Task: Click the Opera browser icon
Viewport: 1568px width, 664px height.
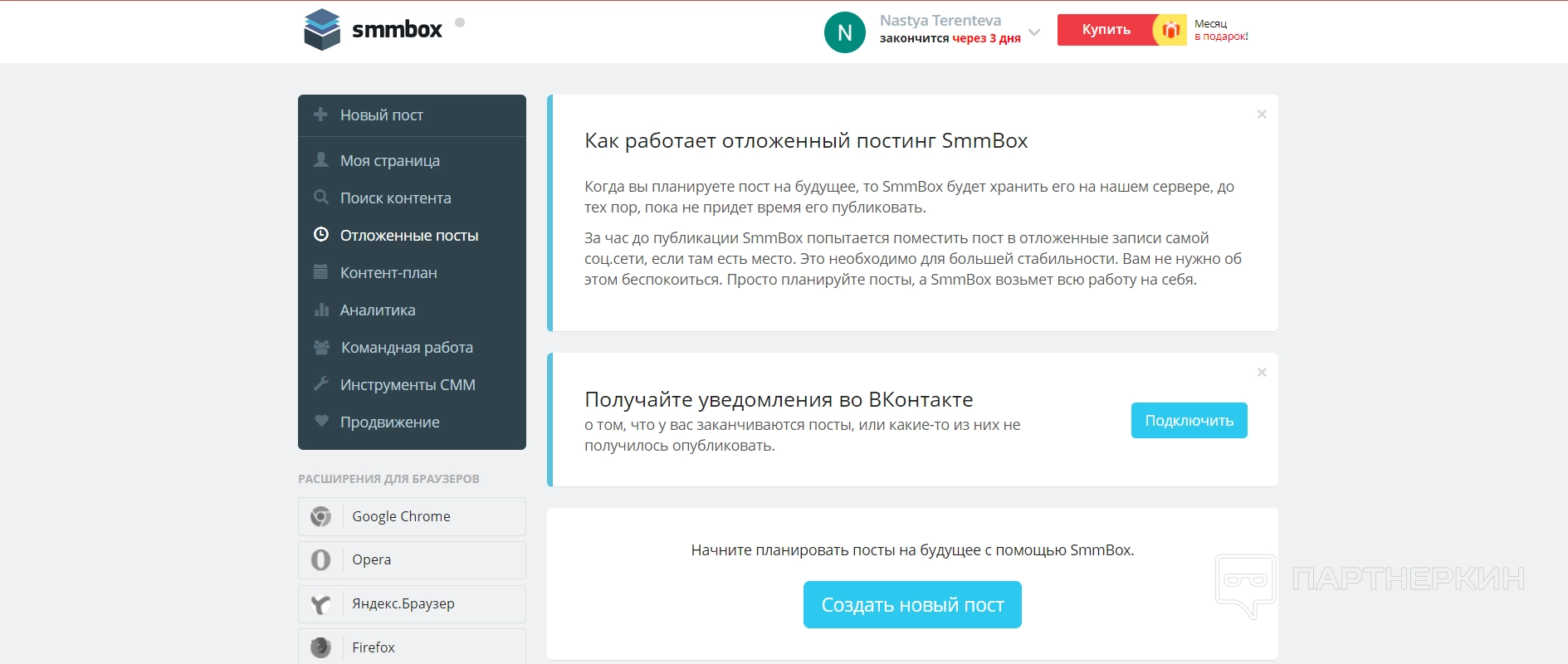Action: [x=321, y=560]
